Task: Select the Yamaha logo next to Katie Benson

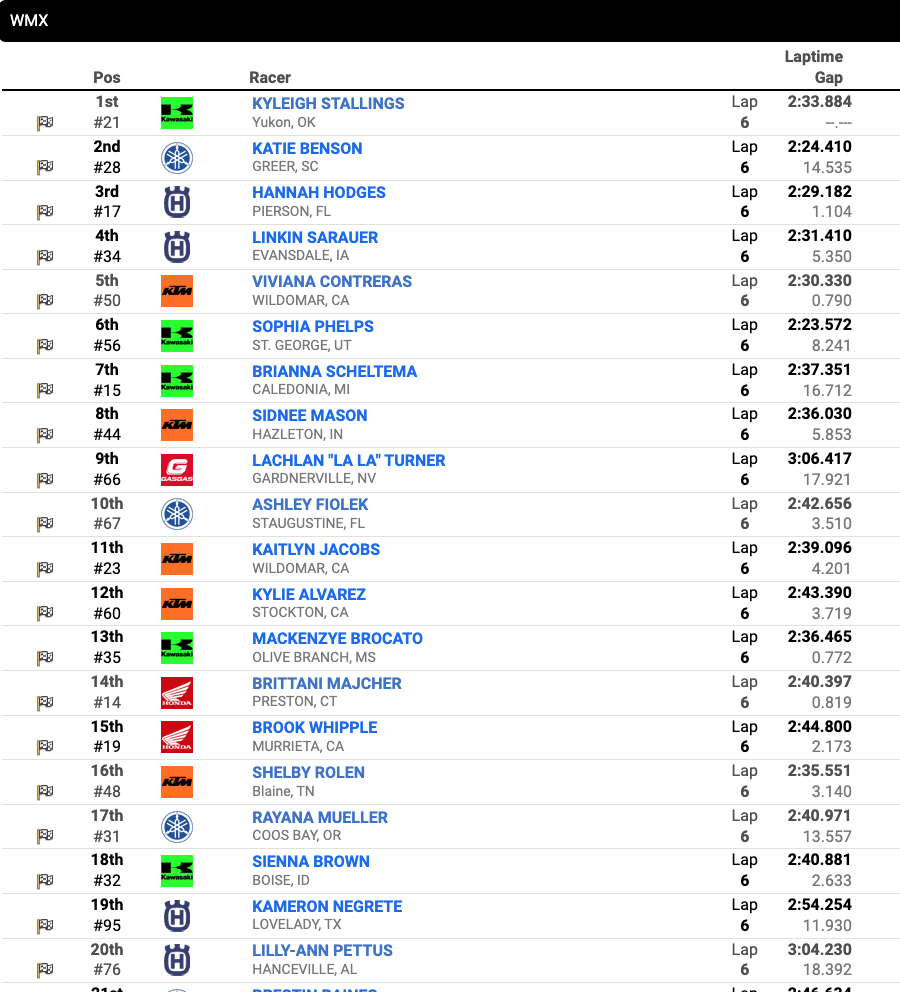Action: coord(177,156)
